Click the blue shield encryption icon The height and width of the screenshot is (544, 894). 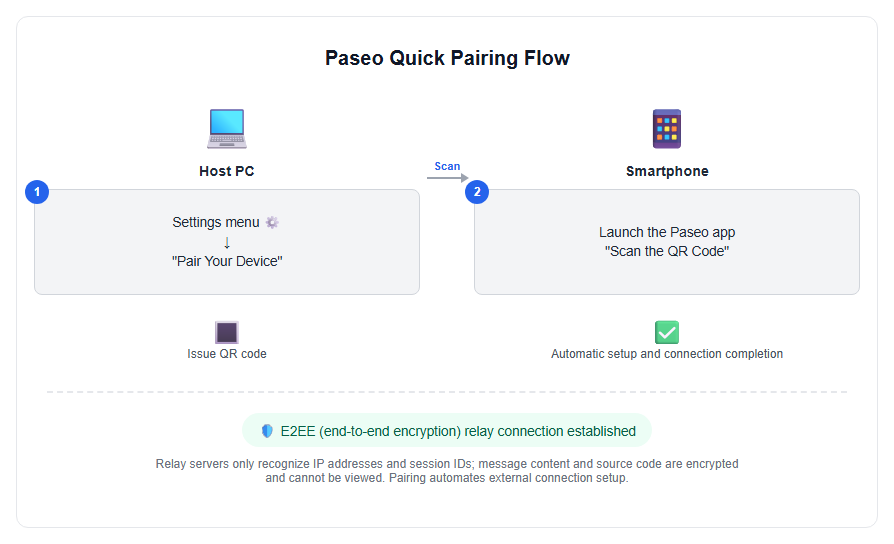(x=267, y=431)
